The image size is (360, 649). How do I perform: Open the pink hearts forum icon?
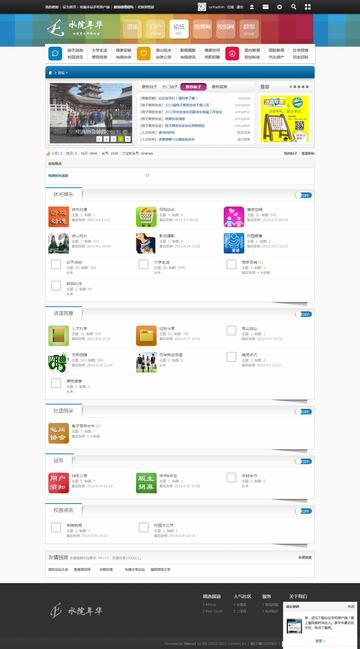(234, 217)
